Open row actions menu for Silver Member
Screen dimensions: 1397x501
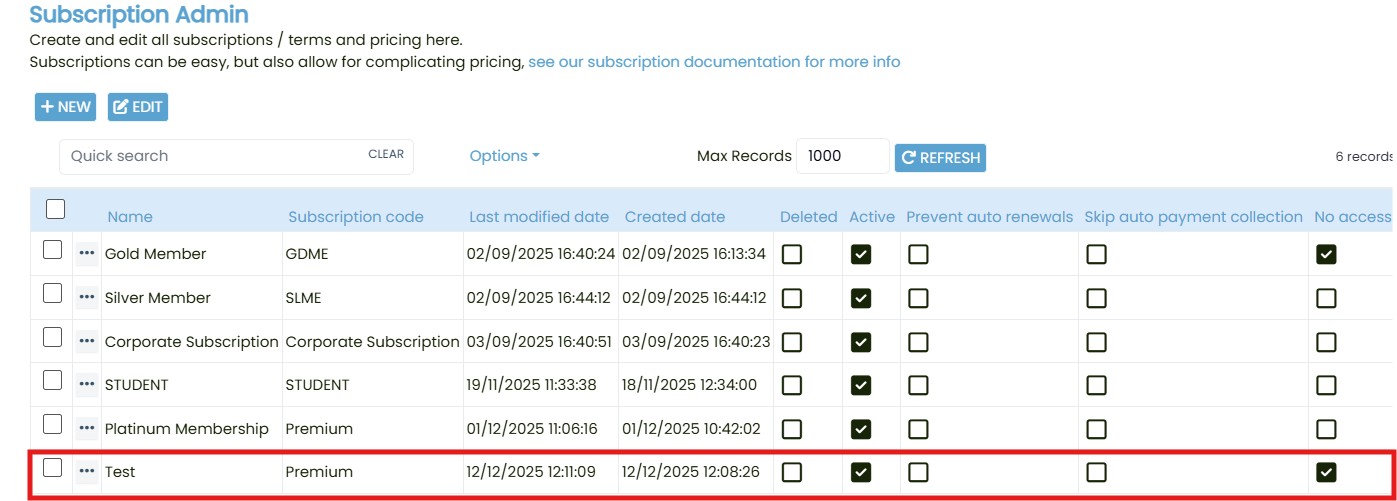point(87,298)
